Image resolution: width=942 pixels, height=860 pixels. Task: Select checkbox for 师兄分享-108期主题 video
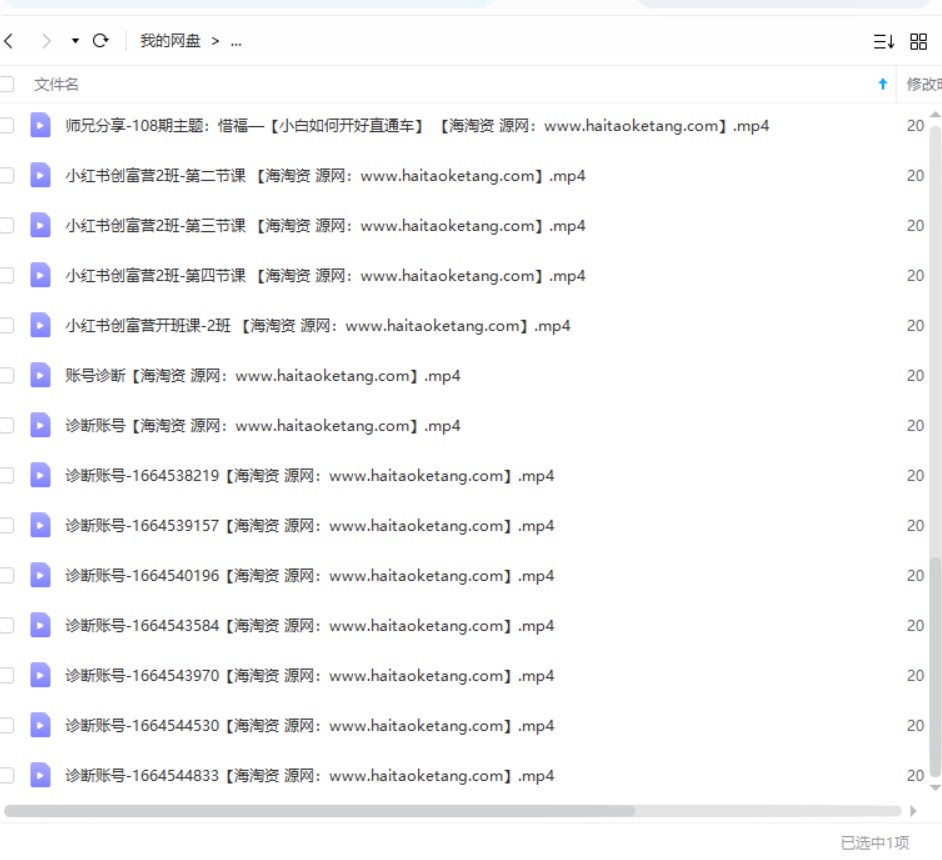click(x=7, y=126)
